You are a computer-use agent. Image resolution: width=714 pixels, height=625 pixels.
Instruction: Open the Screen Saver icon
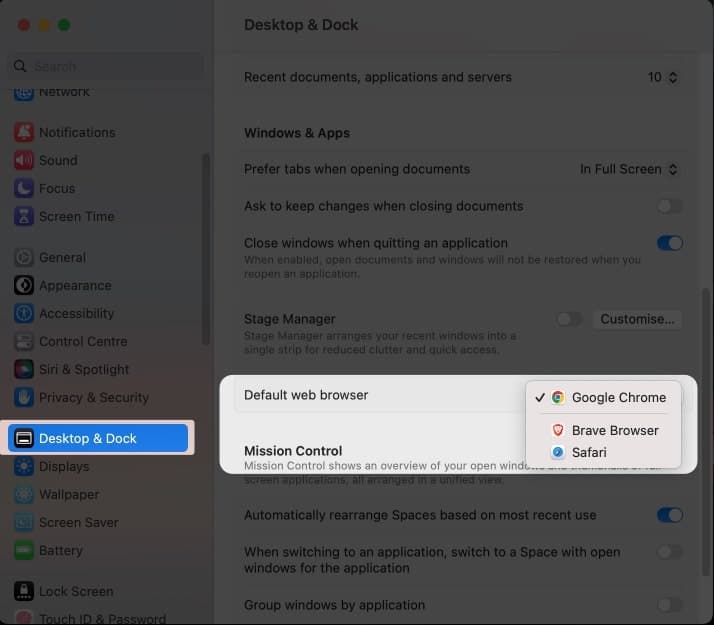[24, 523]
